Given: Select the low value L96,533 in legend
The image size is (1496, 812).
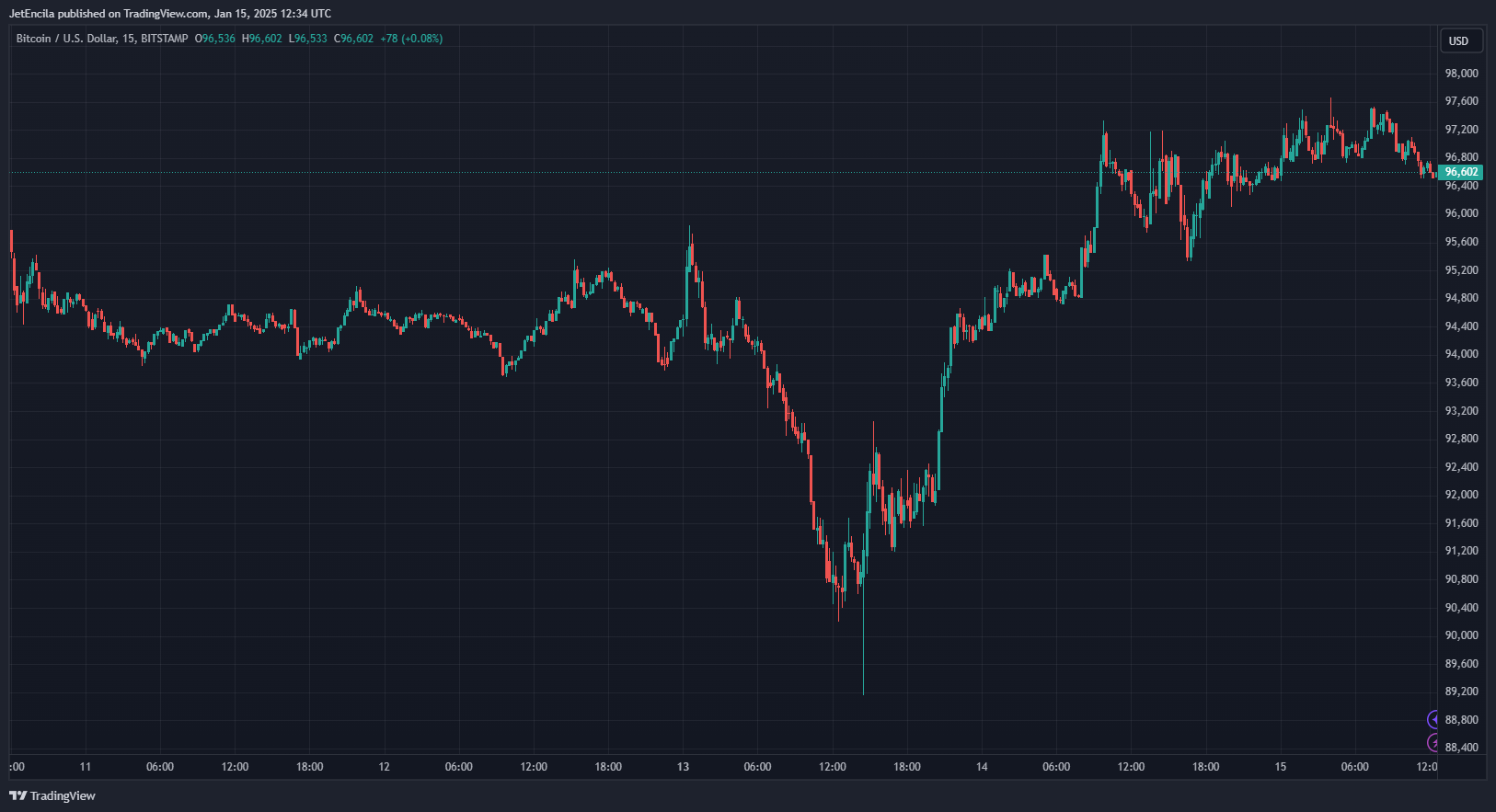Looking at the screenshot, I should point(308,39).
